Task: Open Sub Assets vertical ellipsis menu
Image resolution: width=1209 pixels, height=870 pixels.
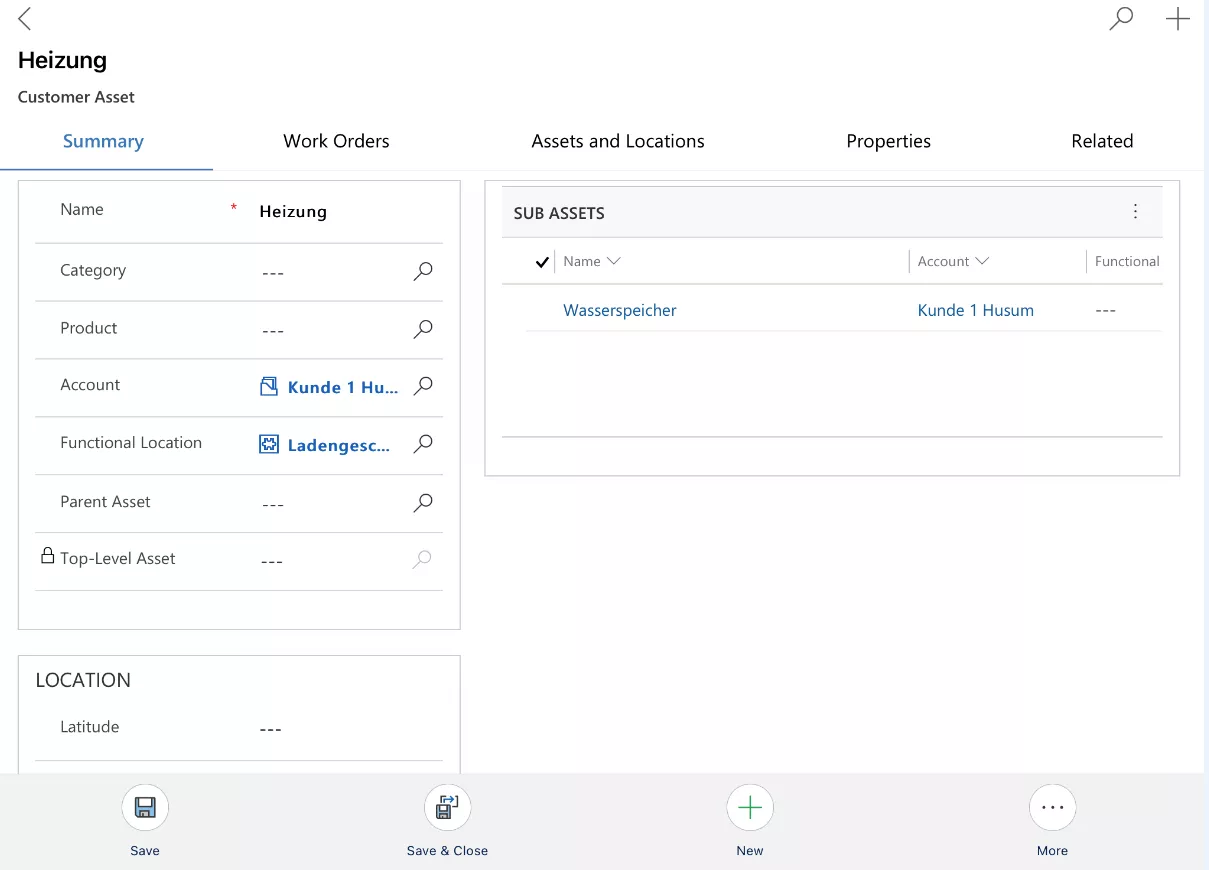Action: click(1135, 212)
